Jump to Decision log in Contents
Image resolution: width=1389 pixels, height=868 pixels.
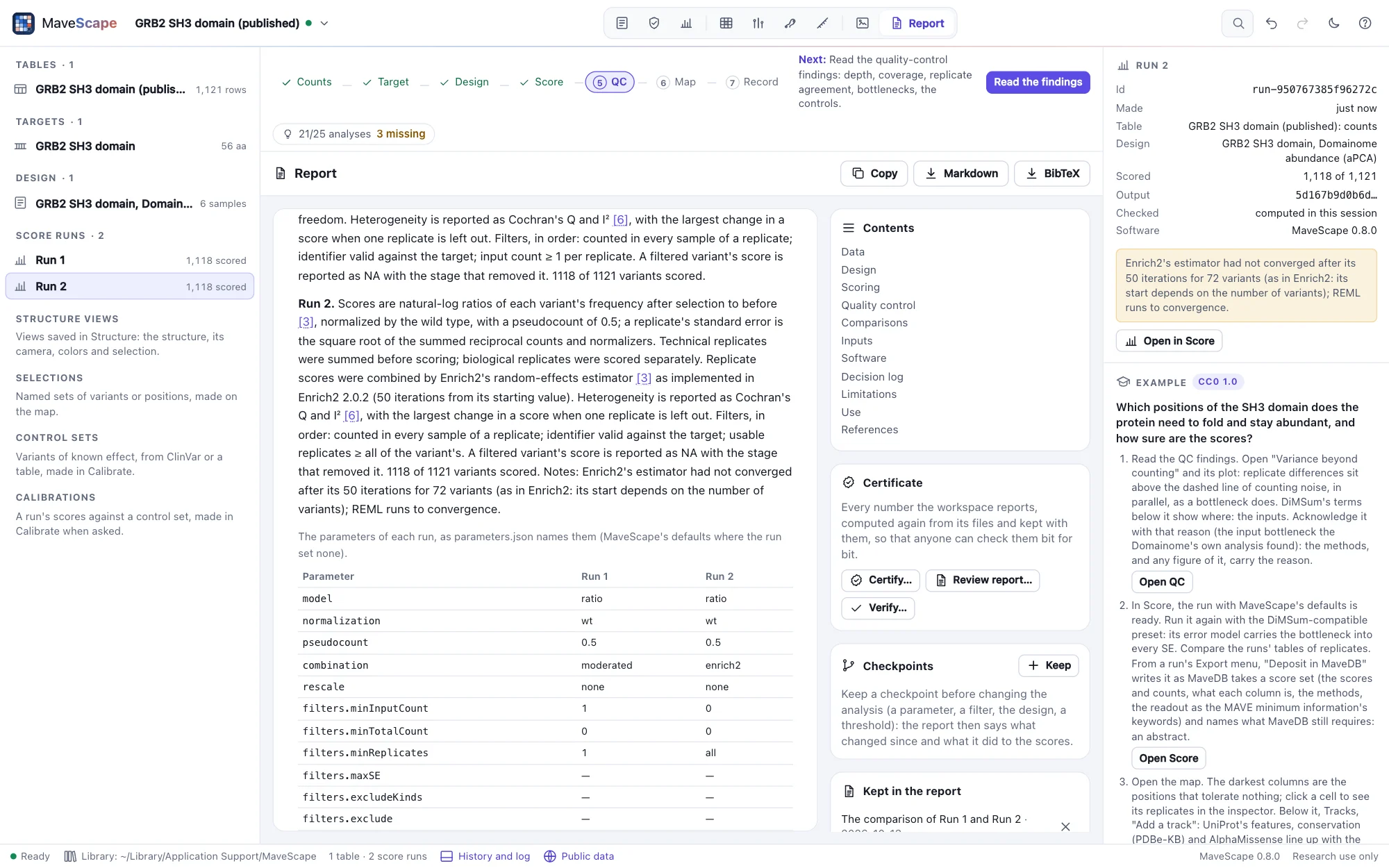click(x=872, y=376)
